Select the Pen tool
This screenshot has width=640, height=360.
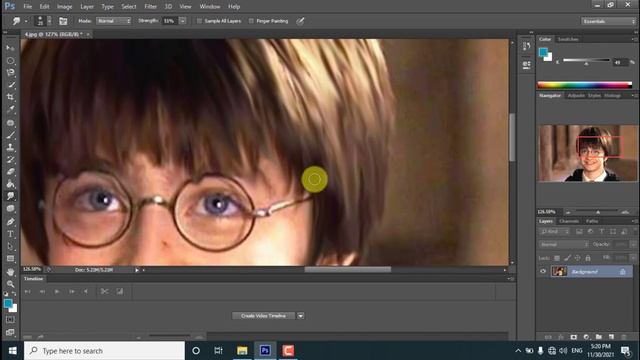10,222
